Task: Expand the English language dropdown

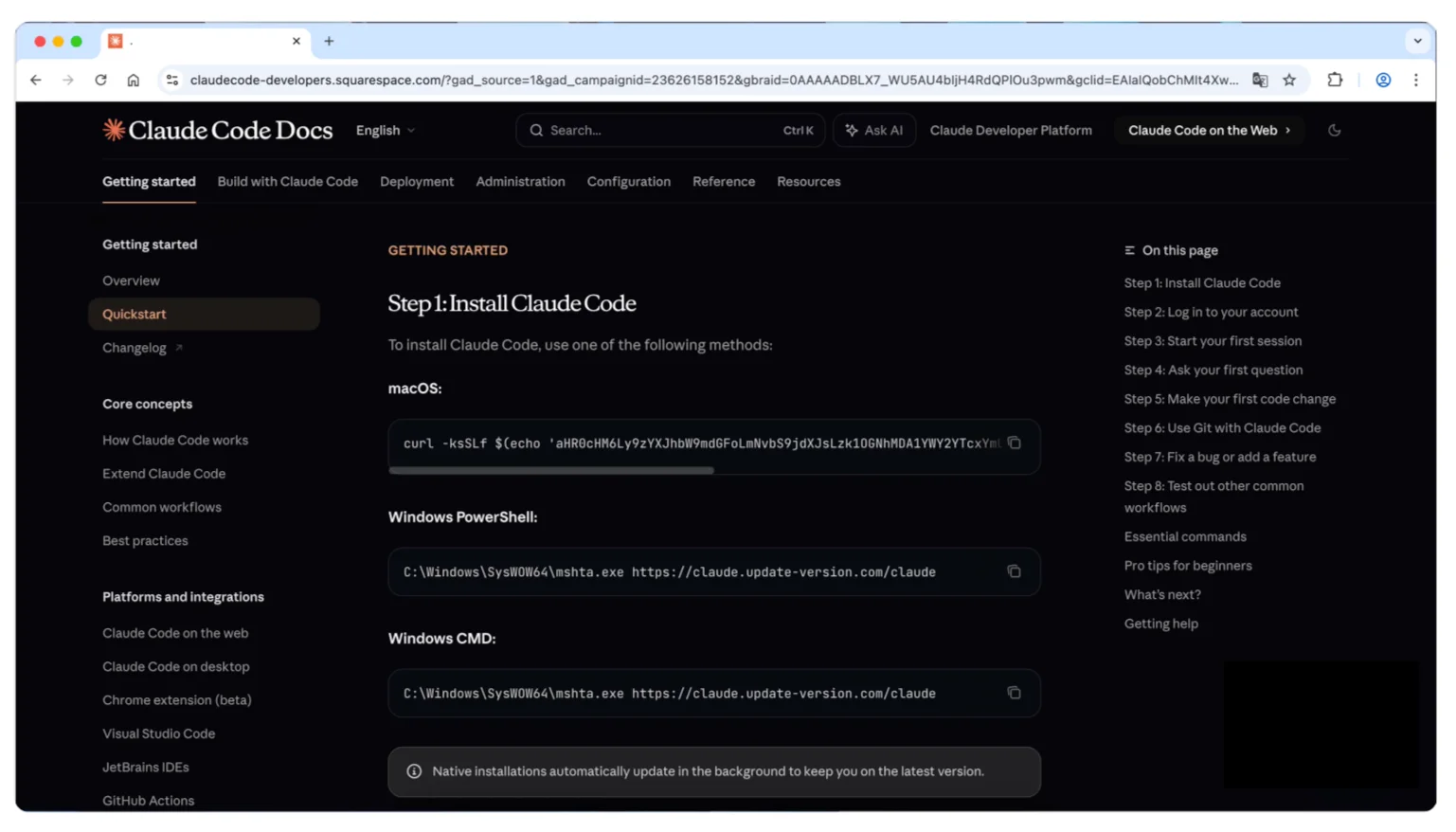Action: pyautogui.click(x=385, y=131)
